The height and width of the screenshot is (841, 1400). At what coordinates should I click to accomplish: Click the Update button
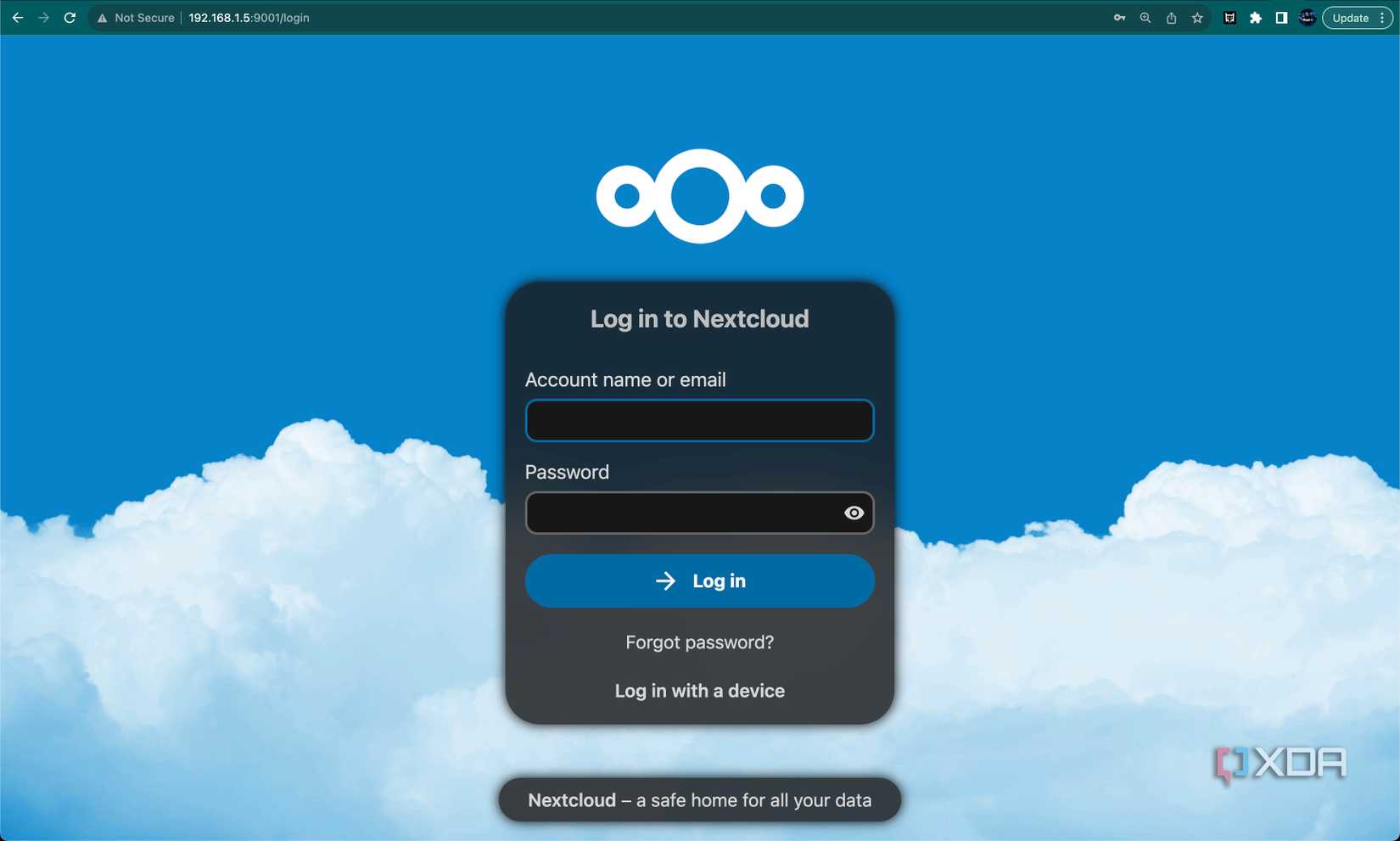pyautogui.click(x=1350, y=17)
